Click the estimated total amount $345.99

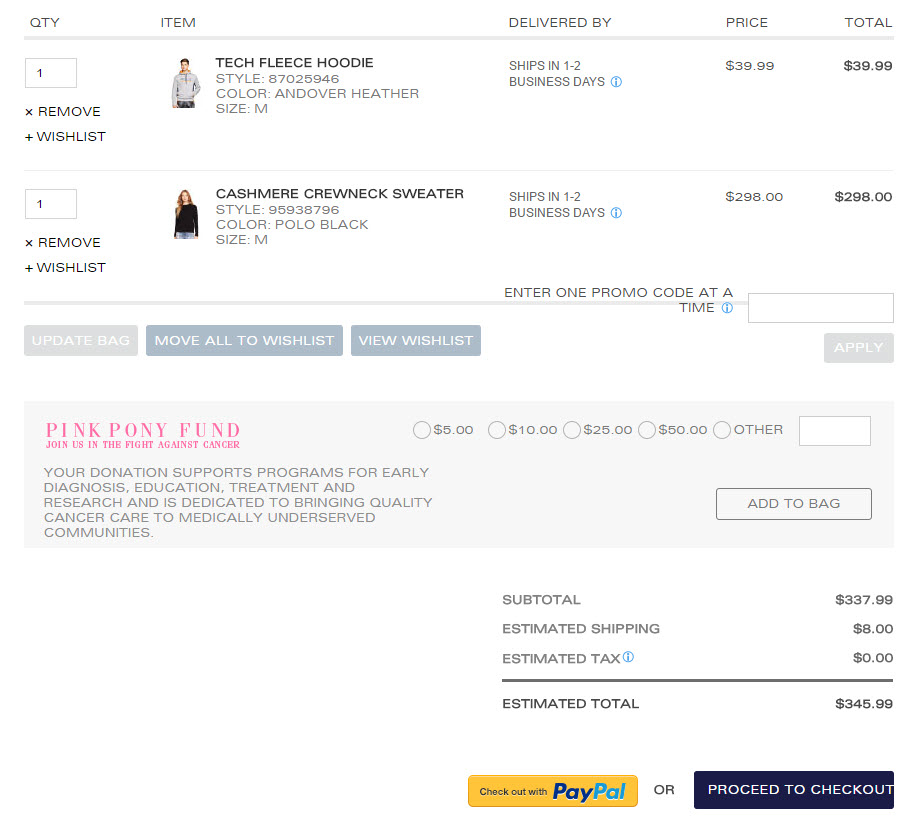[x=864, y=704]
